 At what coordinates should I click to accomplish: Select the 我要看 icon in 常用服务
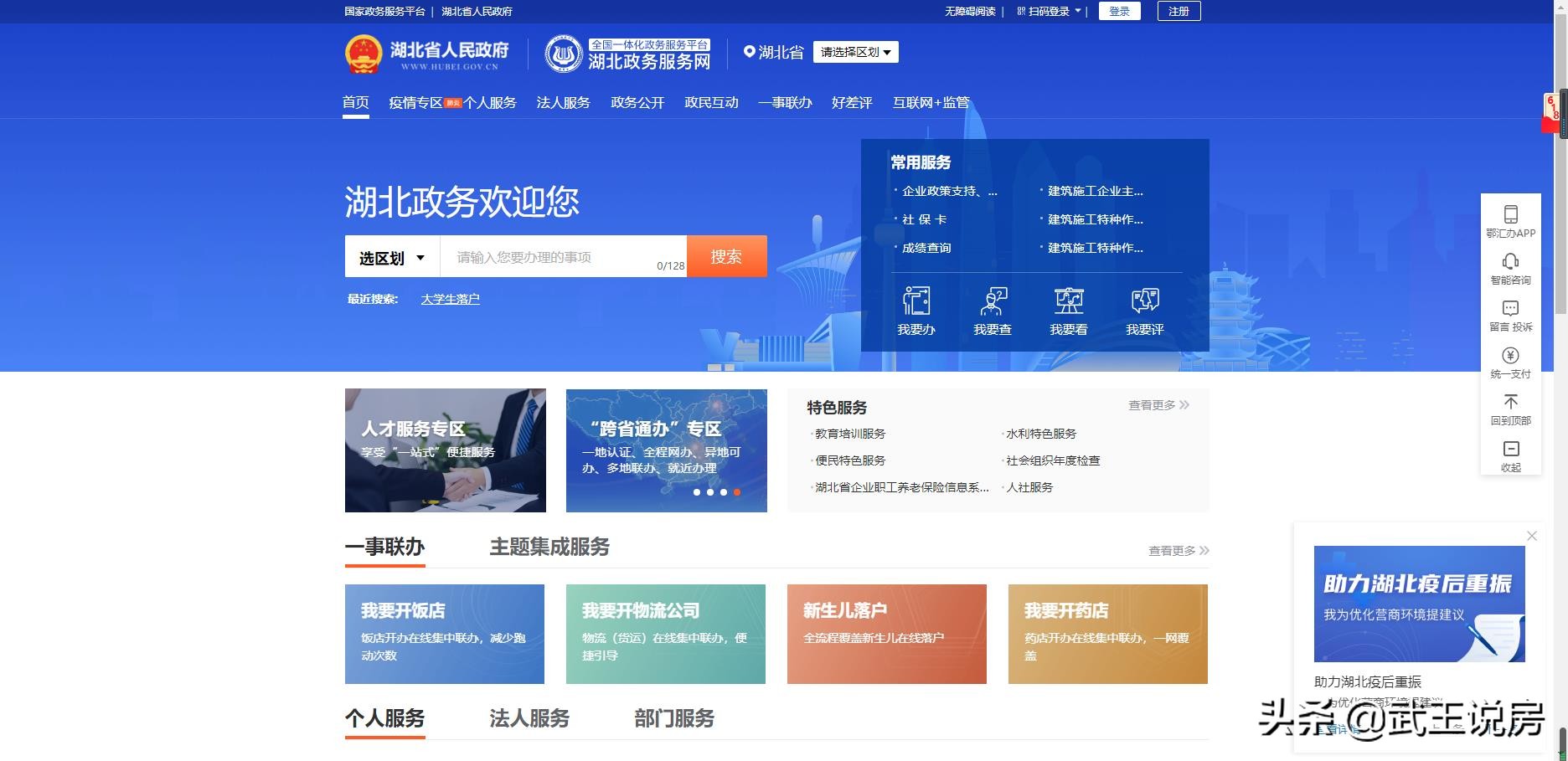point(1070,310)
